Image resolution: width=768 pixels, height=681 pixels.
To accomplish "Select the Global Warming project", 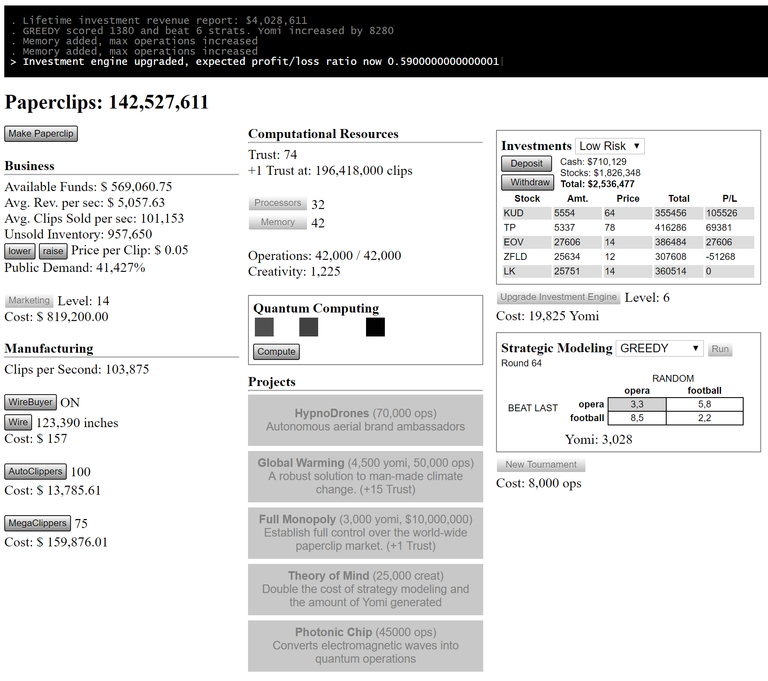I will point(365,477).
